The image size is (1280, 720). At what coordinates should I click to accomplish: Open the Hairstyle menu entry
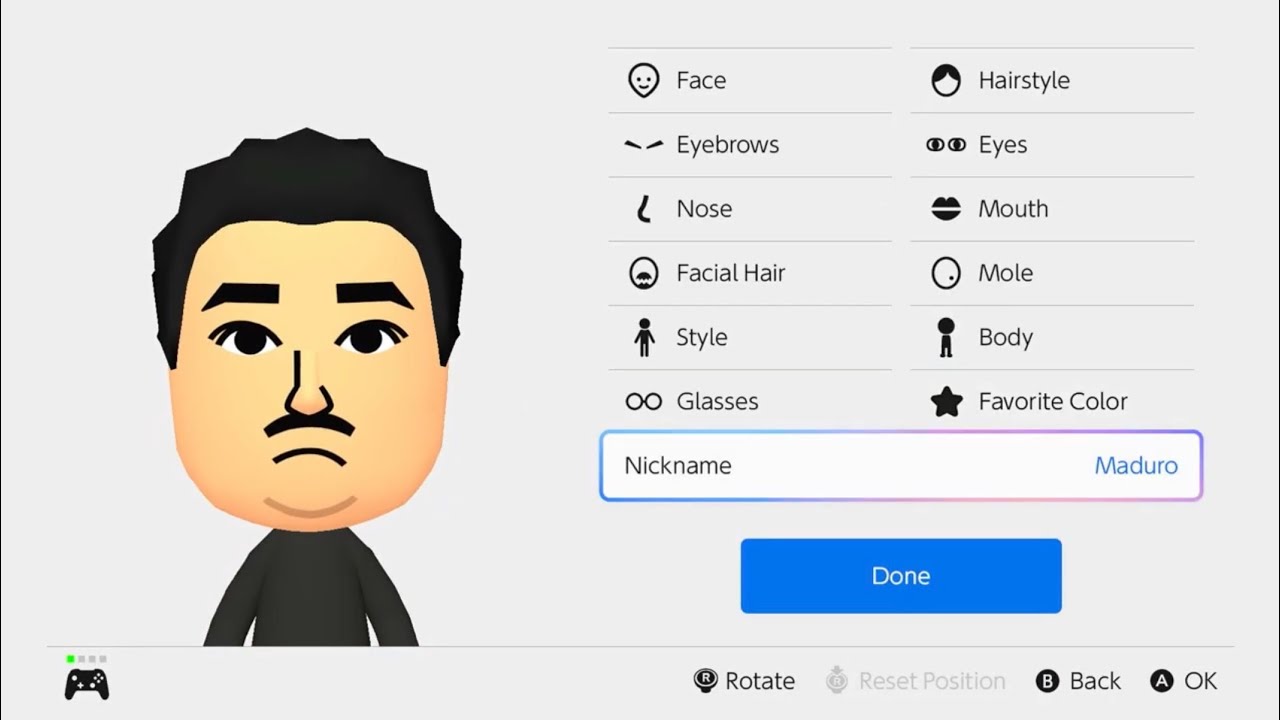(1052, 80)
